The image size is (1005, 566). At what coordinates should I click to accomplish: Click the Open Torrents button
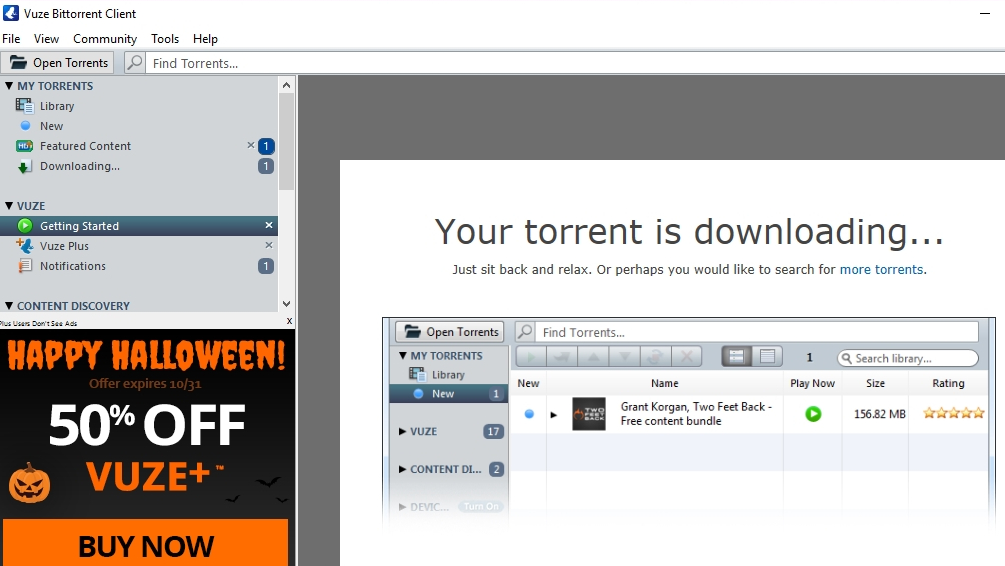coord(58,63)
